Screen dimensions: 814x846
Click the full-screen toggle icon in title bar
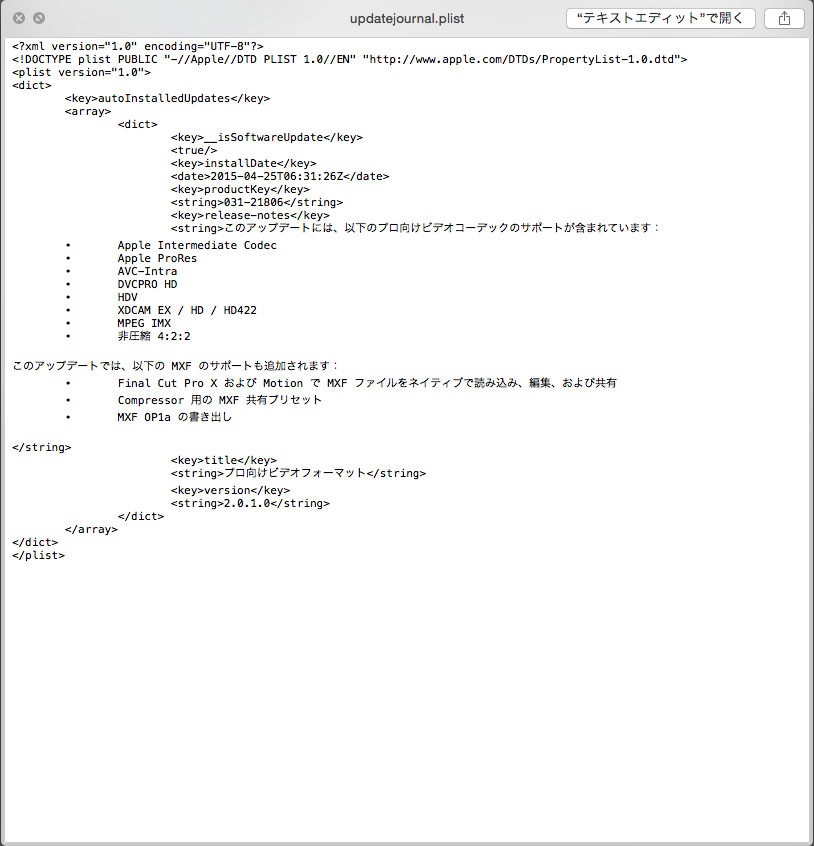pos(39,18)
